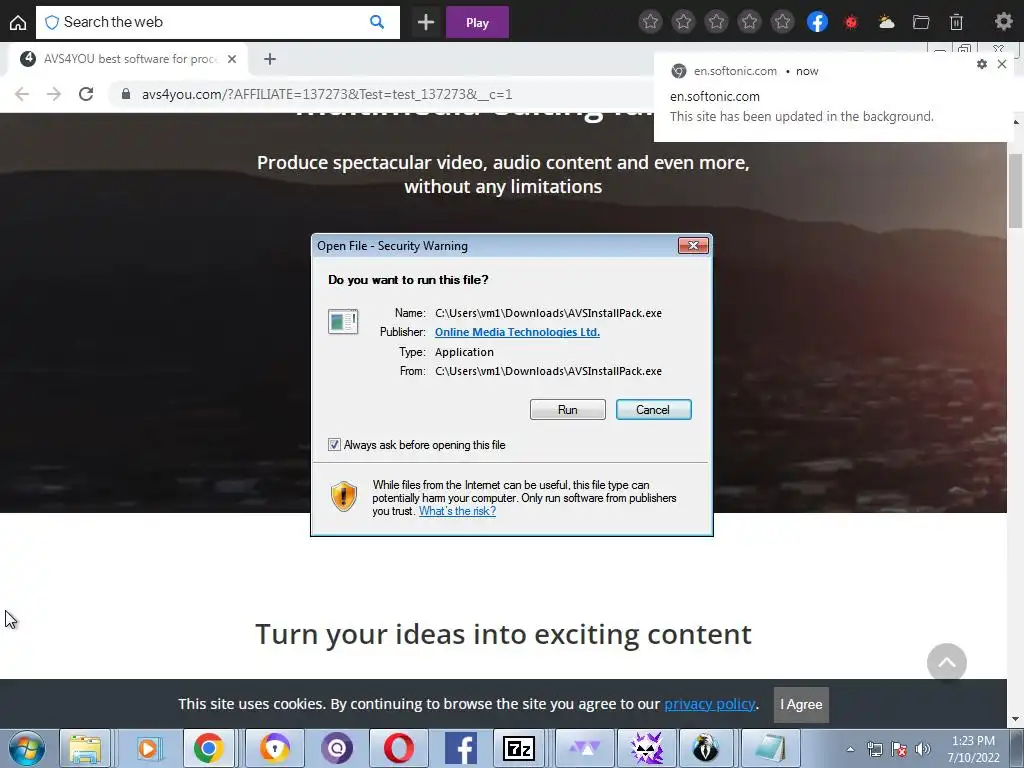Click the star shortcut next to Facebook icon
The height and width of the screenshot is (768, 1024).
coord(782,22)
